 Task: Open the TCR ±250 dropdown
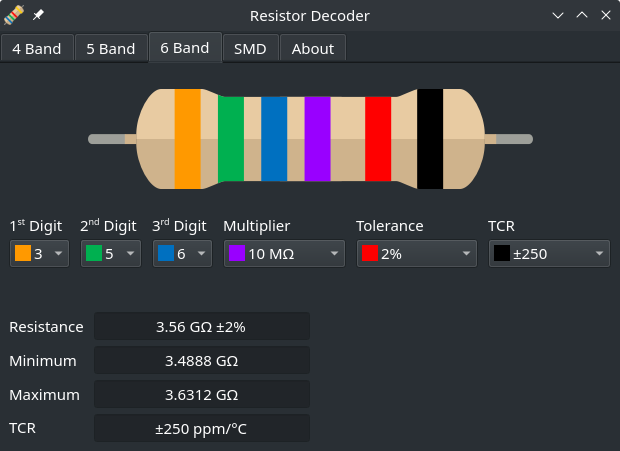click(548, 254)
